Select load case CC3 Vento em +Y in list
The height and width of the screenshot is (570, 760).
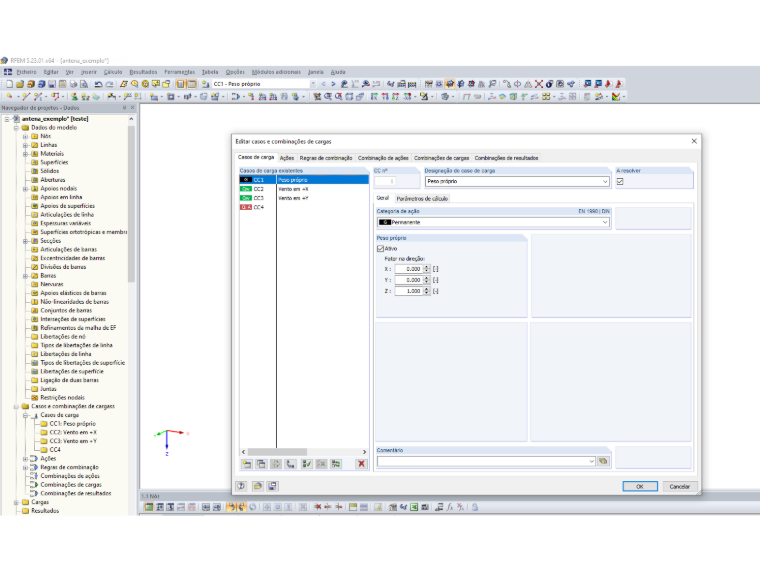(303, 198)
